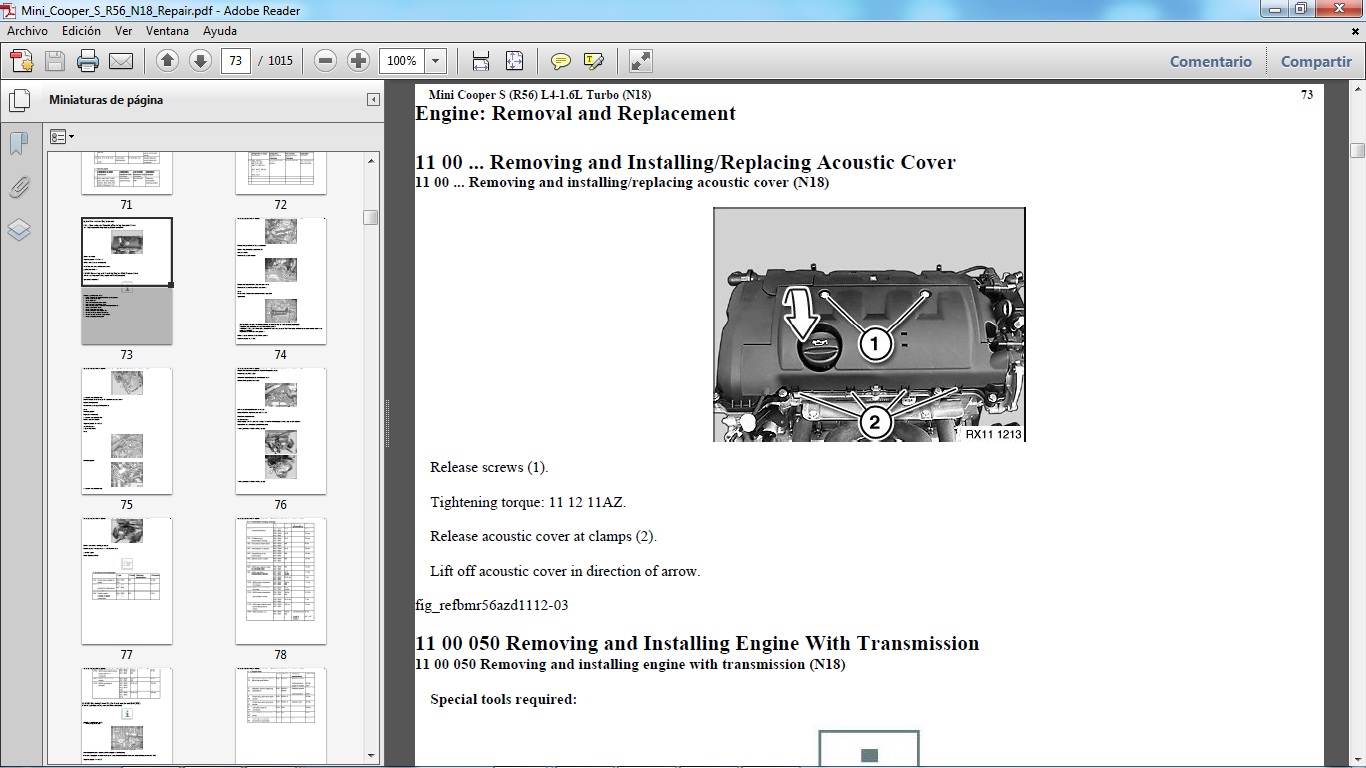The height and width of the screenshot is (768, 1366).
Task: Zoom out with minus button
Action: pyautogui.click(x=325, y=61)
